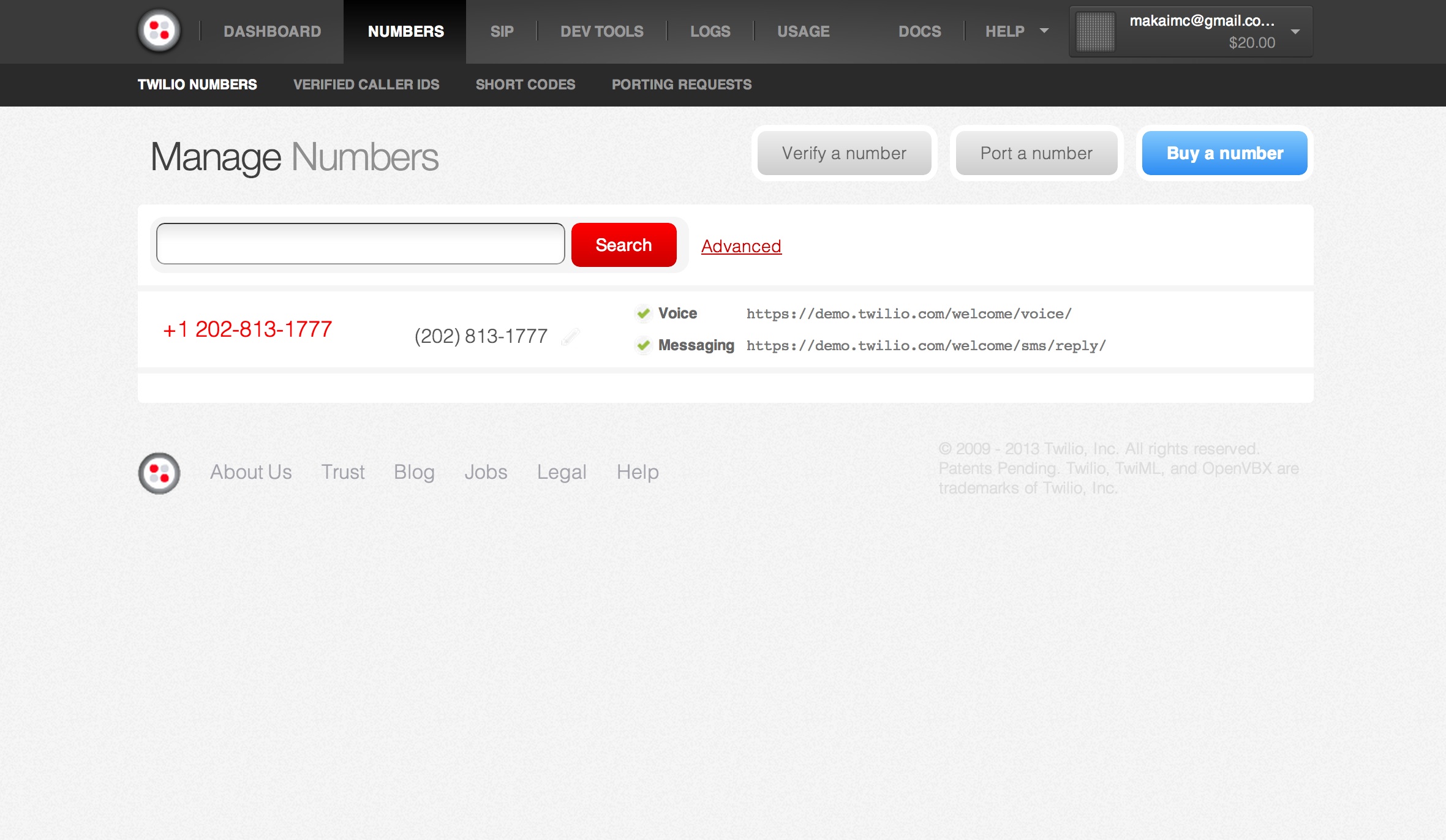
Task: Open the Blog footer link
Action: [x=414, y=472]
